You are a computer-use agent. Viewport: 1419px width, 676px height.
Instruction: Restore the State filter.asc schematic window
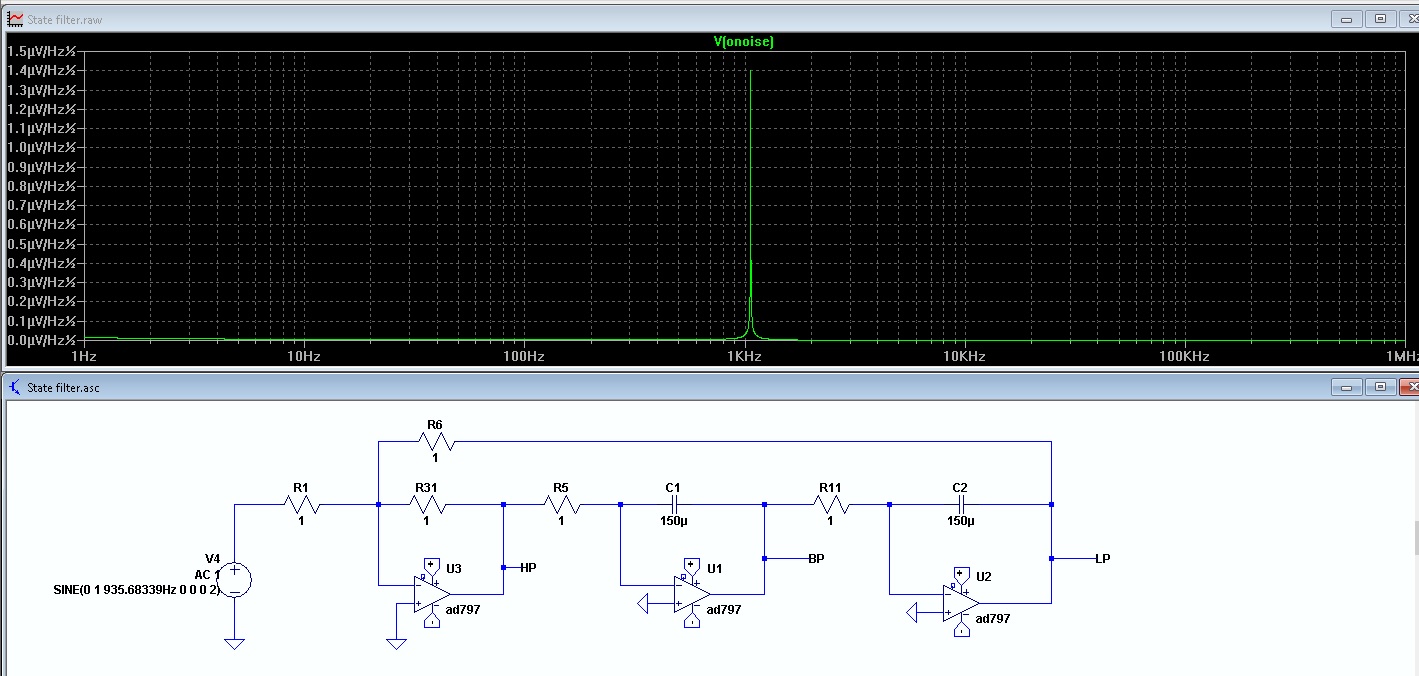click(x=1380, y=386)
